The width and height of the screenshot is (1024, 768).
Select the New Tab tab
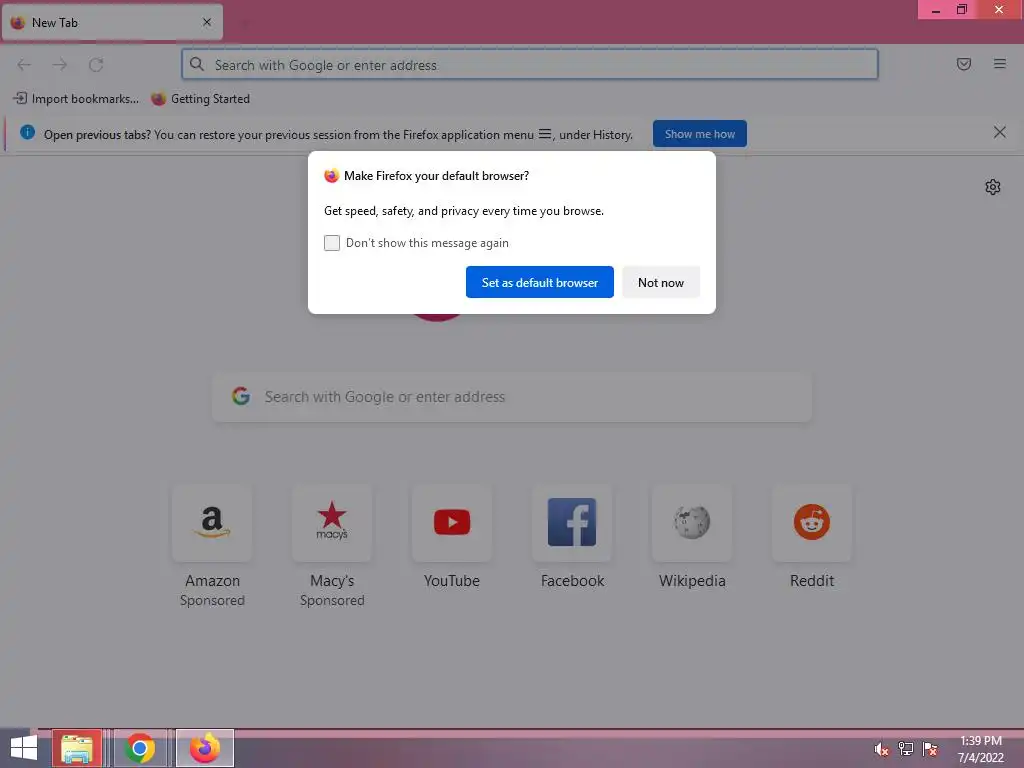point(112,22)
